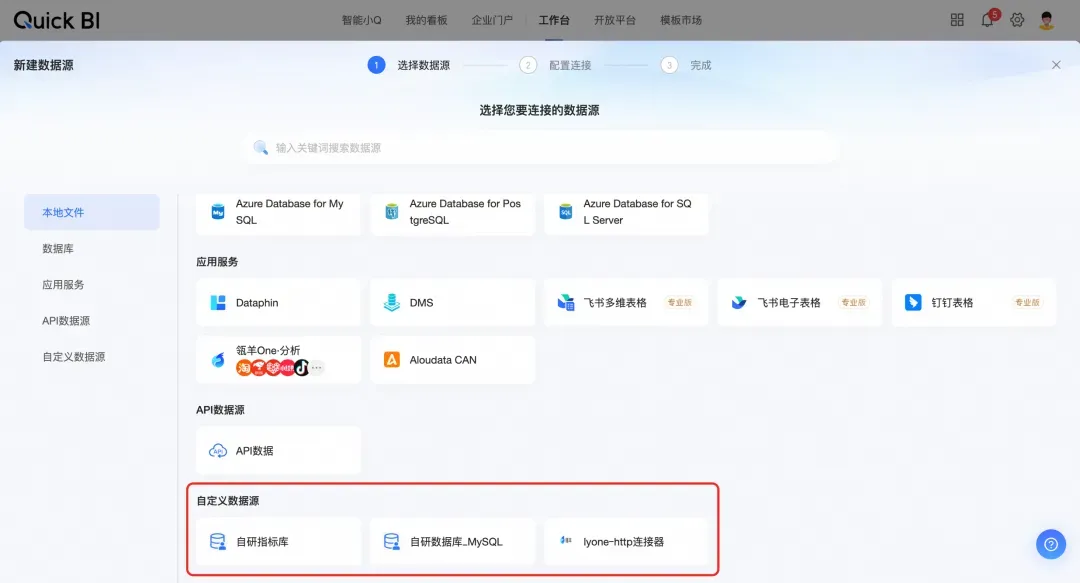Click the search magnifier icon
The image size is (1080, 583).
pos(260,147)
